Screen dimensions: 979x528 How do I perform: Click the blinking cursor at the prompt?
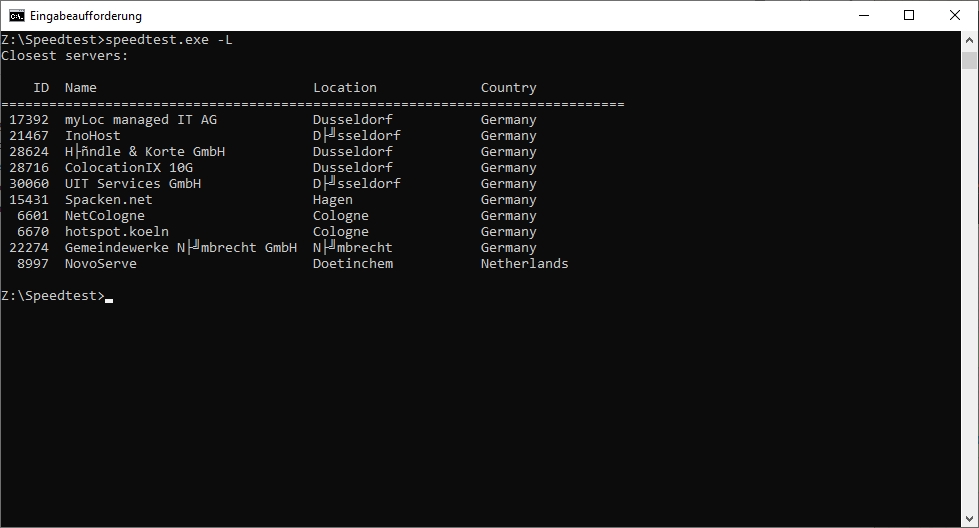(x=109, y=300)
